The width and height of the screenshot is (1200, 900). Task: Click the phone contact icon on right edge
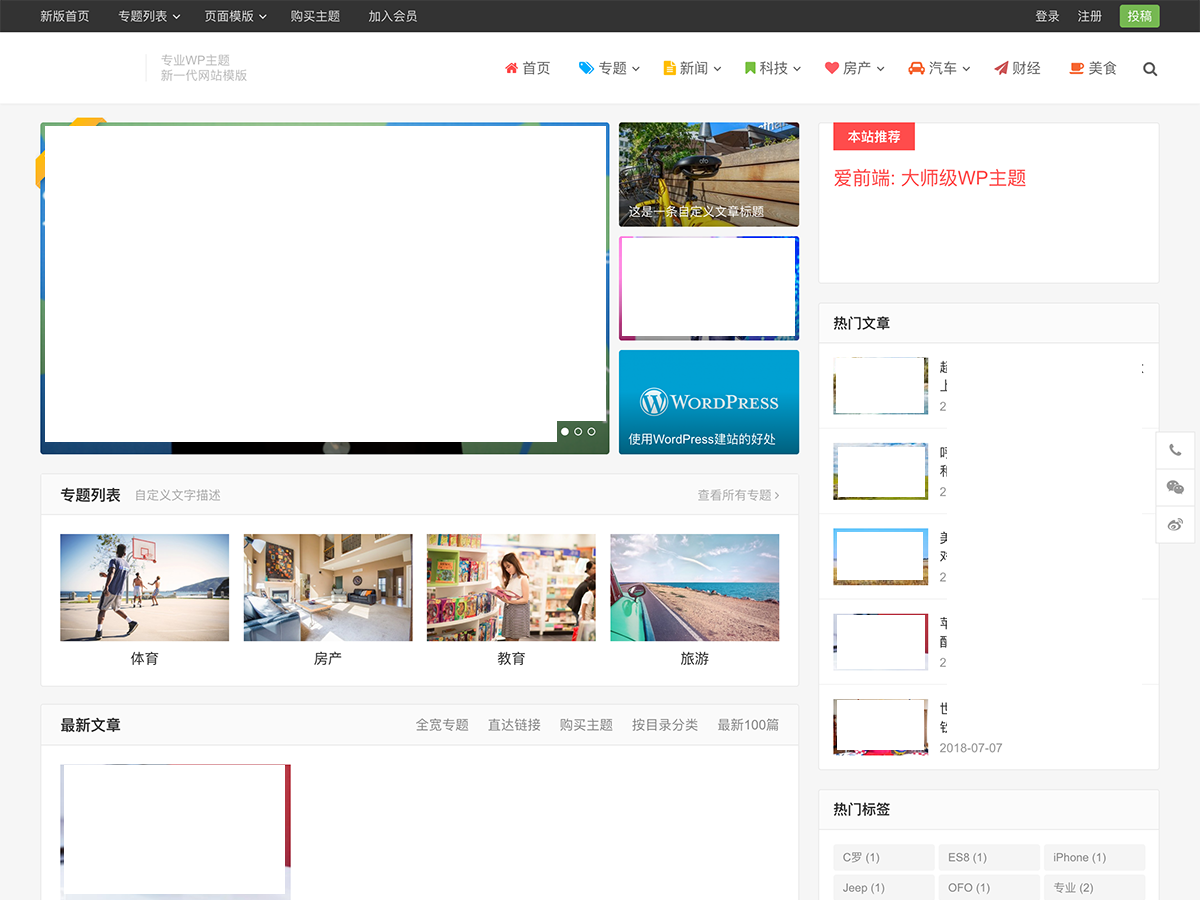pyautogui.click(x=1175, y=450)
